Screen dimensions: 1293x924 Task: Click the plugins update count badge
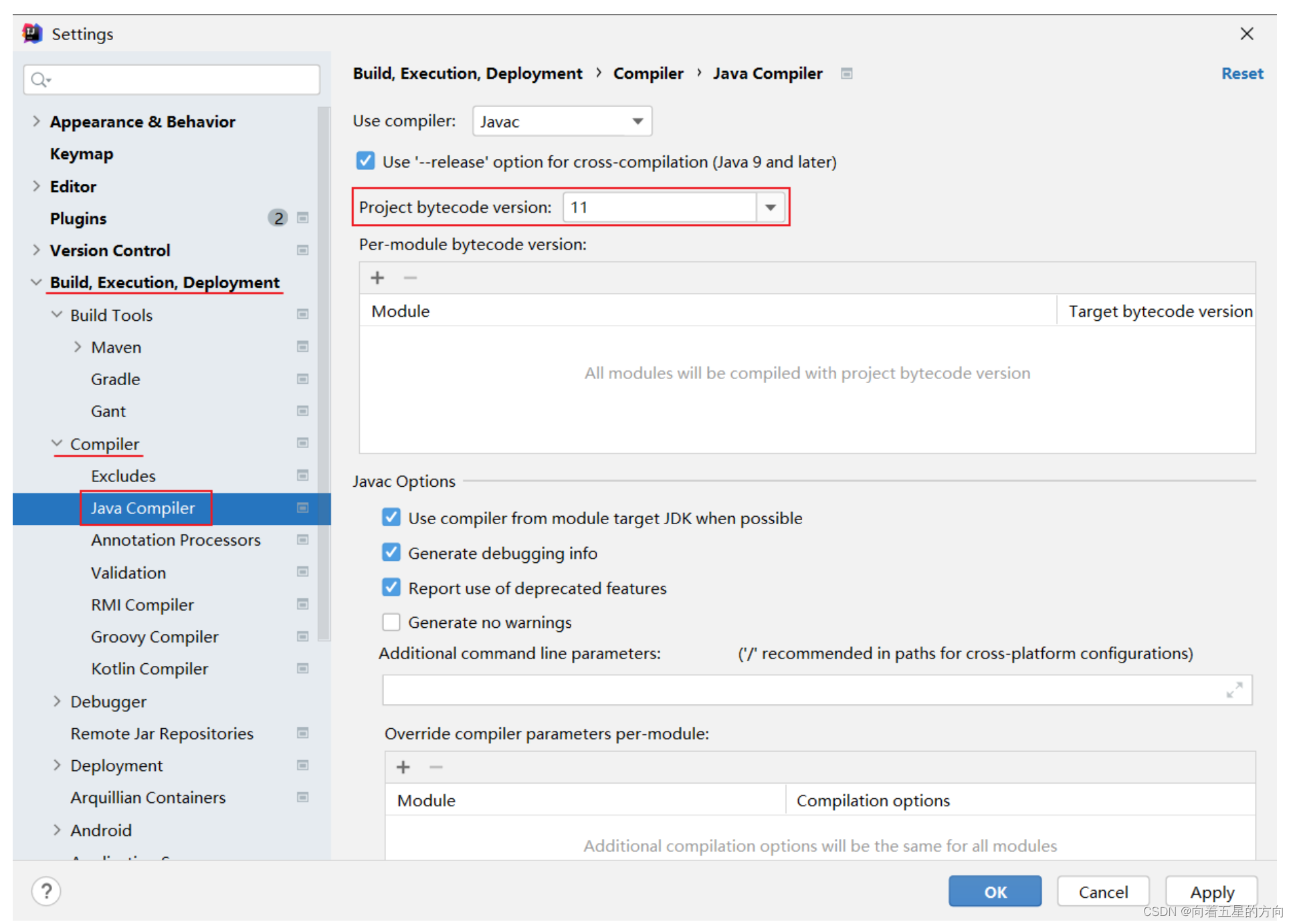[x=278, y=218]
